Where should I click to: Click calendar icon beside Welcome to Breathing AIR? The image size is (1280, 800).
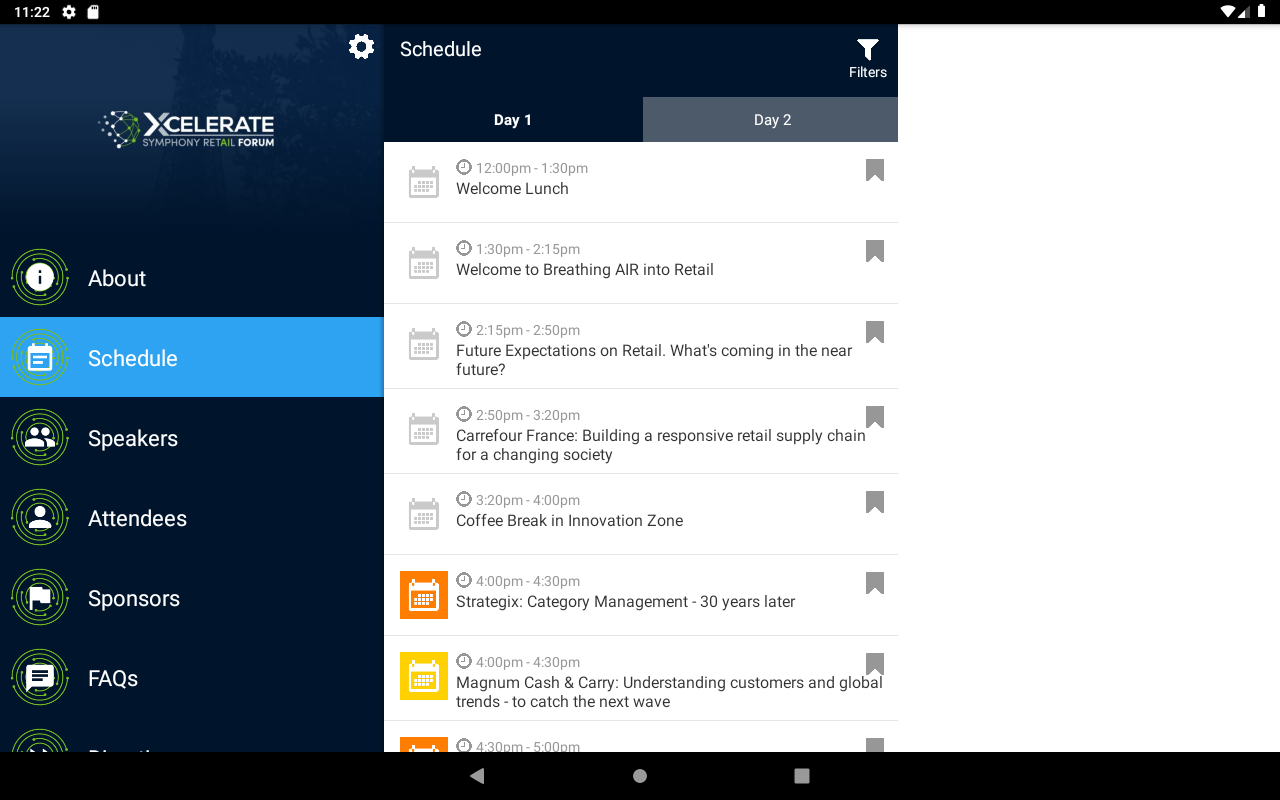[x=424, y=263]
